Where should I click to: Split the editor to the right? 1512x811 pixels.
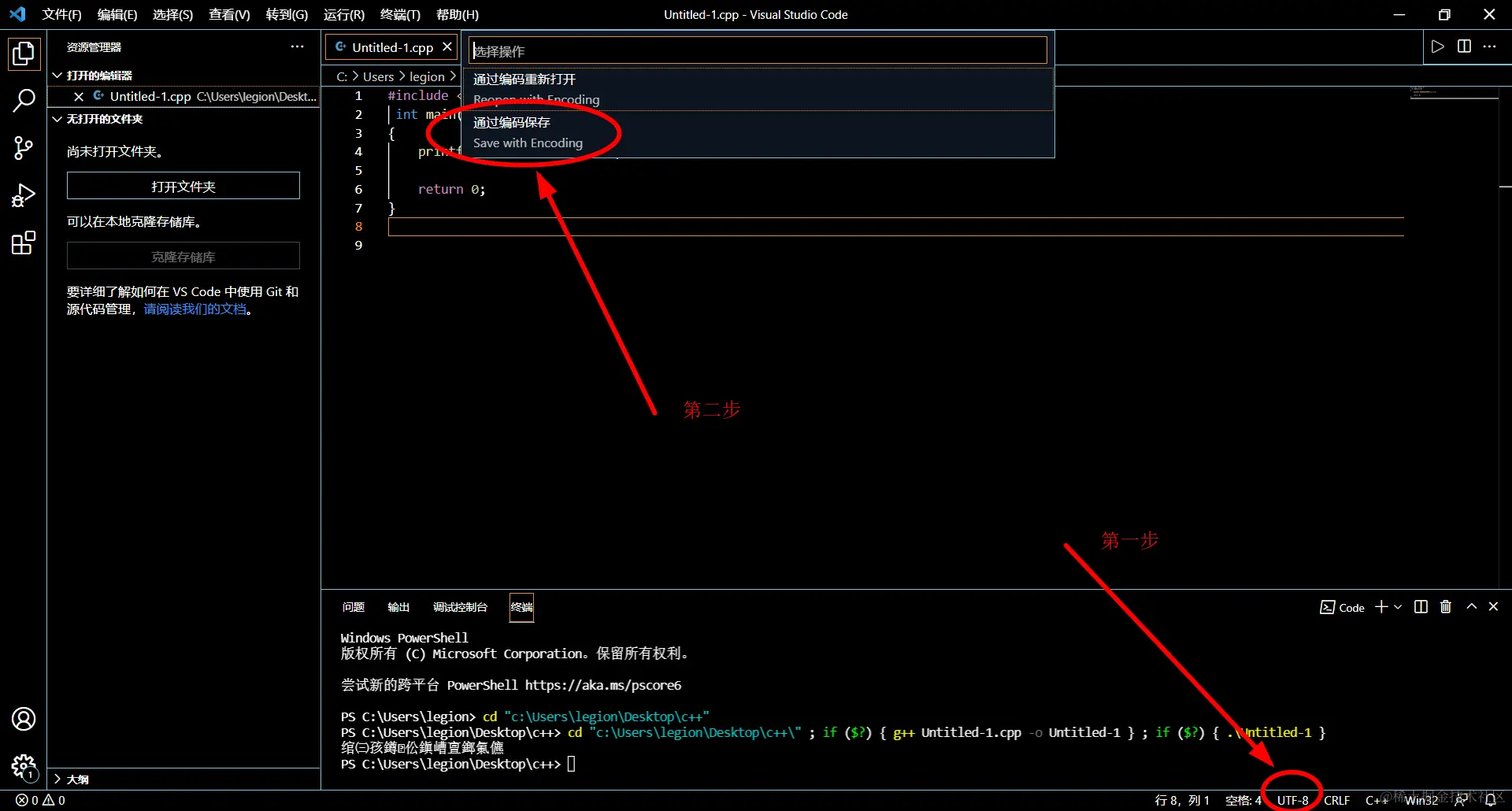tap(1464, 46)
